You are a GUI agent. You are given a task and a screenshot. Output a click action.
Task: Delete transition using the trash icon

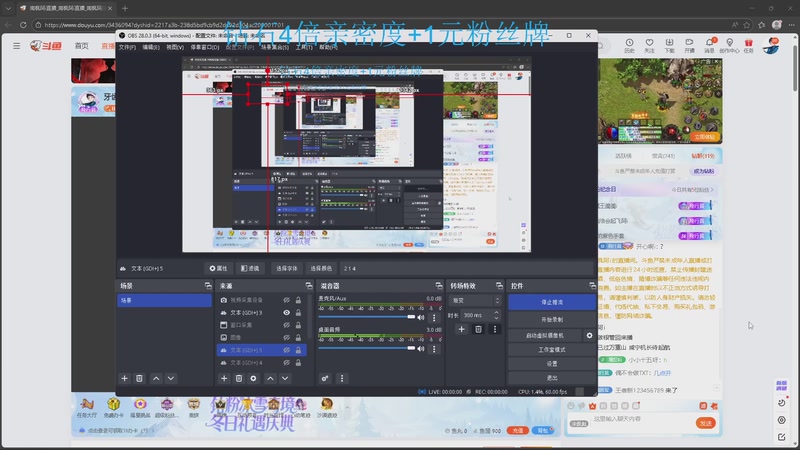tap(478, 329)
